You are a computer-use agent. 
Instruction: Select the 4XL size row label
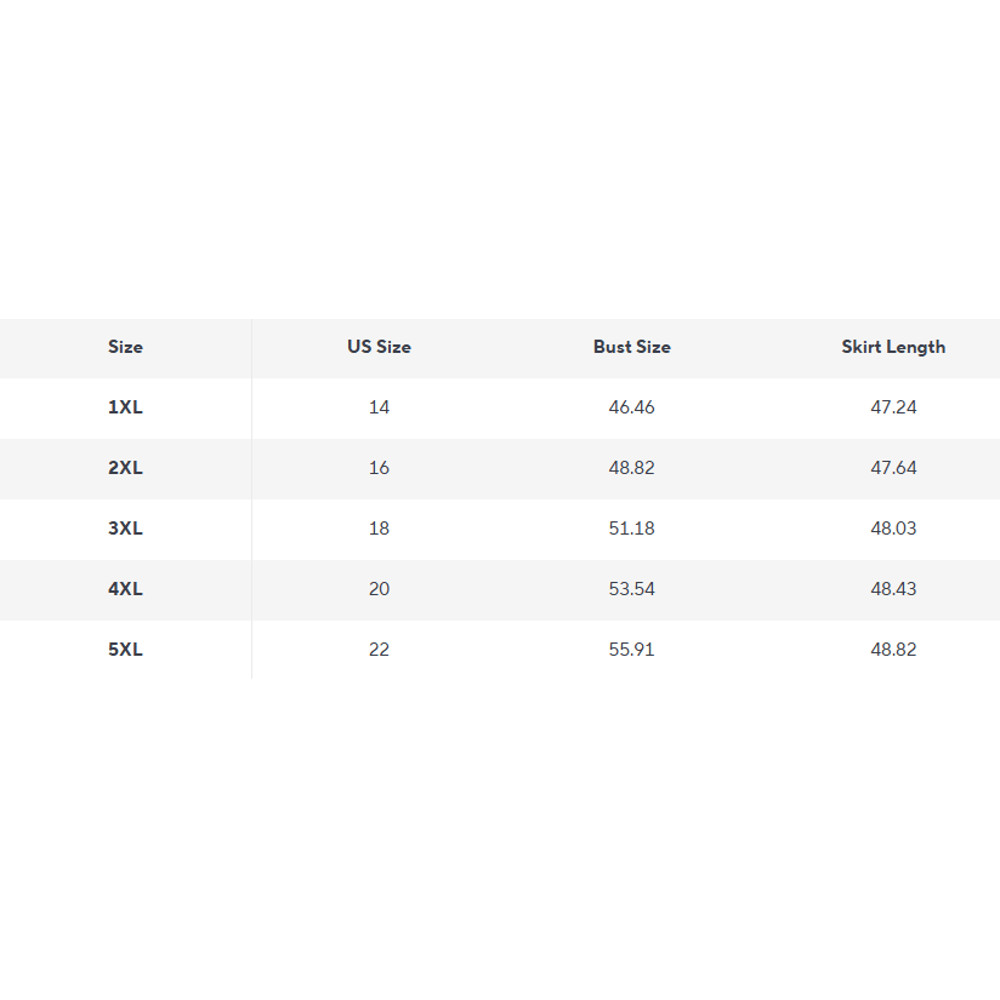(125, 589)
